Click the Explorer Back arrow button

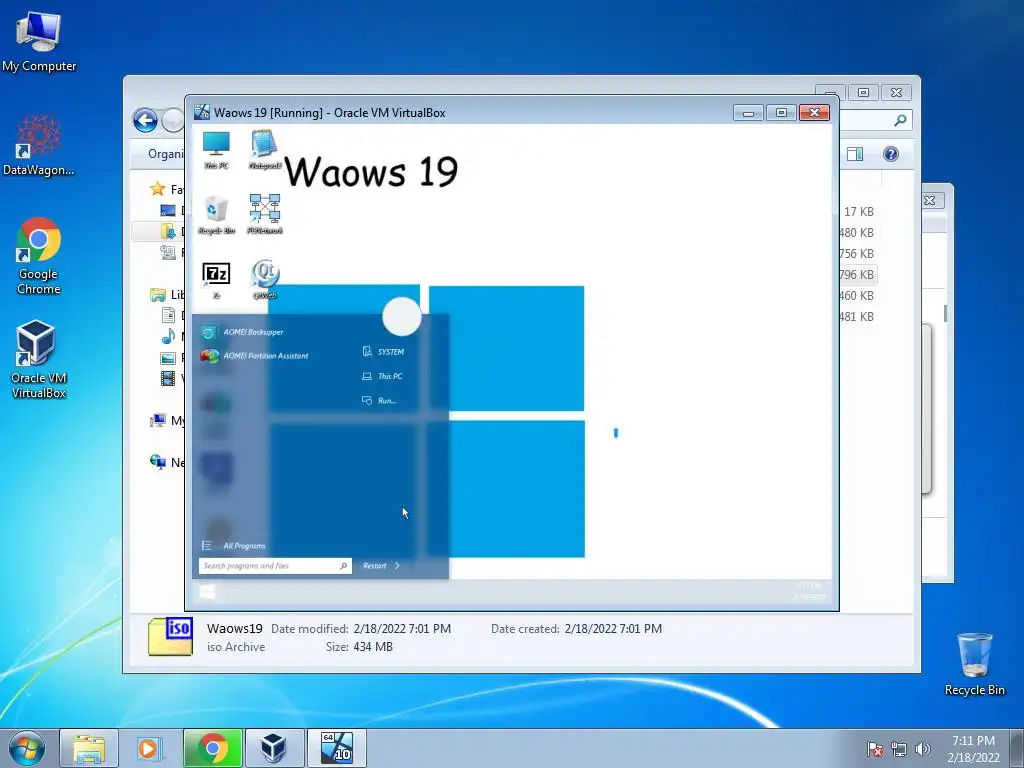coord(145,120)
